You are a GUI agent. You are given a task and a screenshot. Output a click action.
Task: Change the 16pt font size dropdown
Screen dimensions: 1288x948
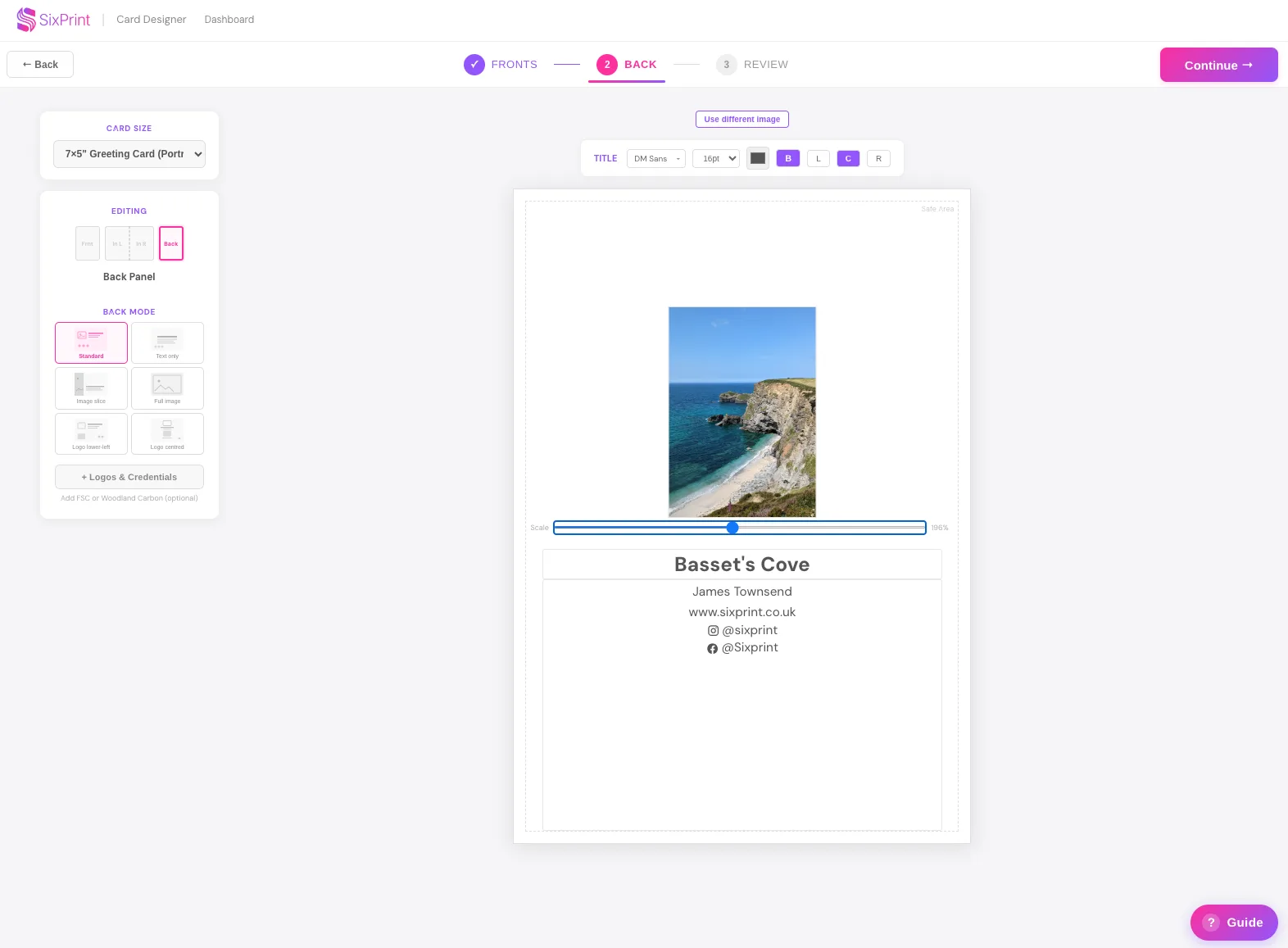coord(716,159)
